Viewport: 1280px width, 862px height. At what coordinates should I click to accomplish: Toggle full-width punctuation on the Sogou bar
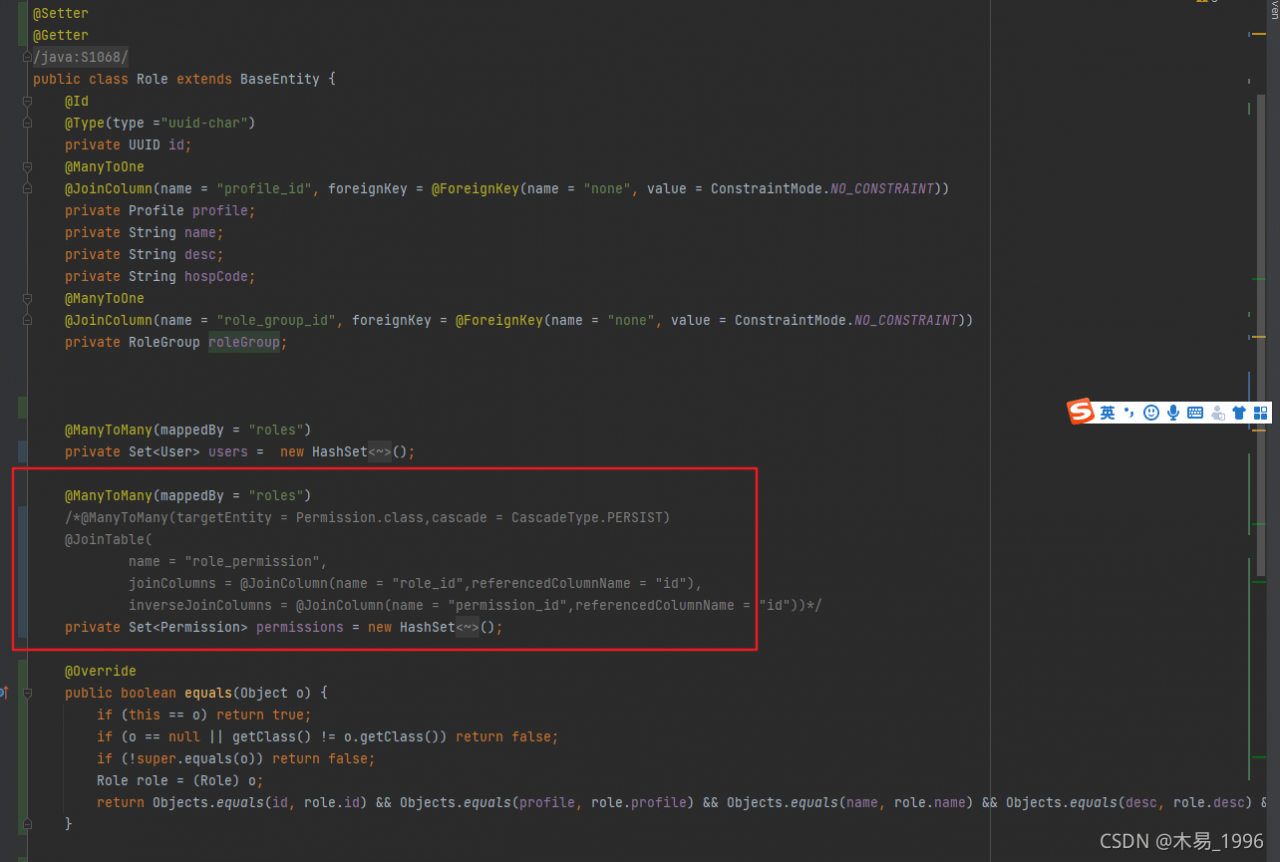point(1129,412)
